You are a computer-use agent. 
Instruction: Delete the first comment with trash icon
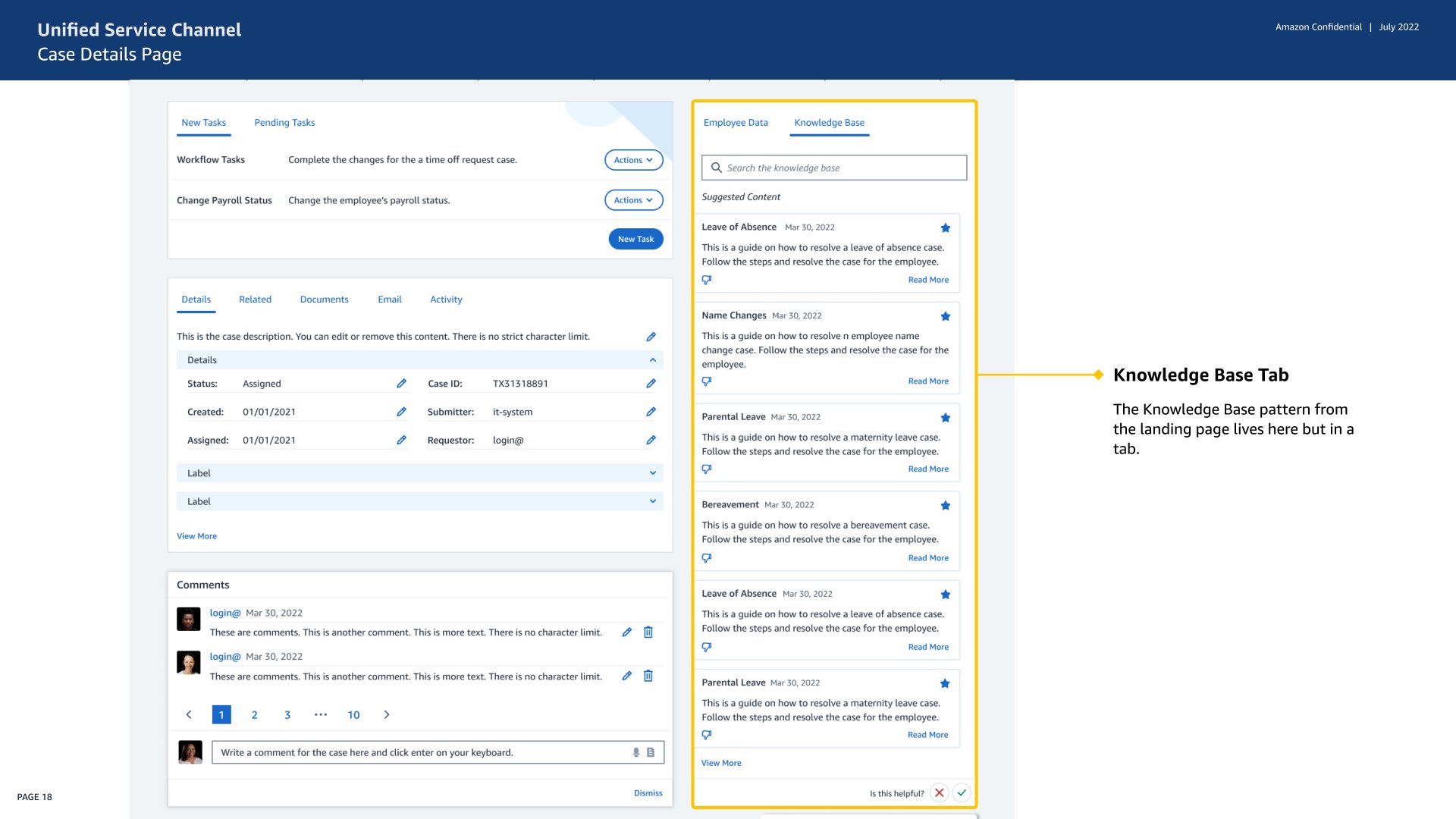pos(648,632)
